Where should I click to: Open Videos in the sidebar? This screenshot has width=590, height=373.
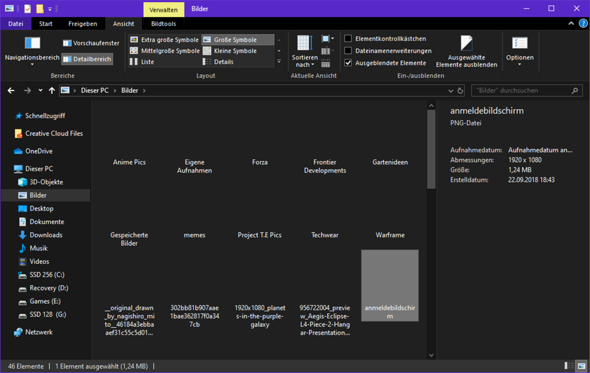[x=34, y=261]
